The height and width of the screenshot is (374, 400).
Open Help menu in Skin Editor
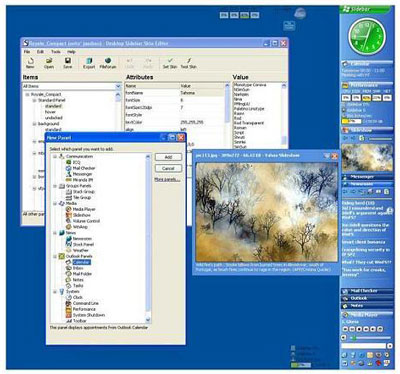(x=71, y=52)
